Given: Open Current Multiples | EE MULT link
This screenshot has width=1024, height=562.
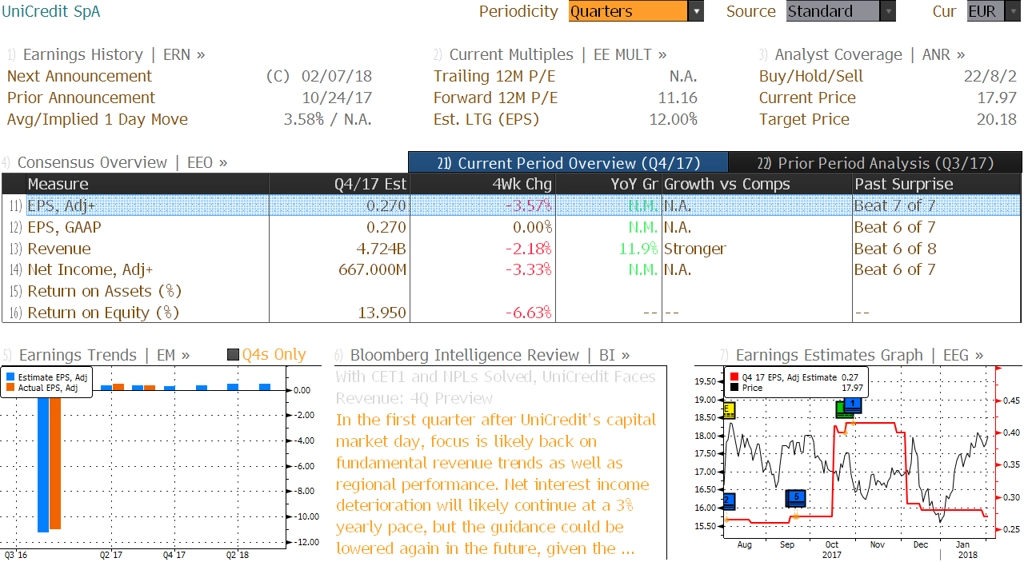Looking at the screenshot, I should tap(558, 55).
